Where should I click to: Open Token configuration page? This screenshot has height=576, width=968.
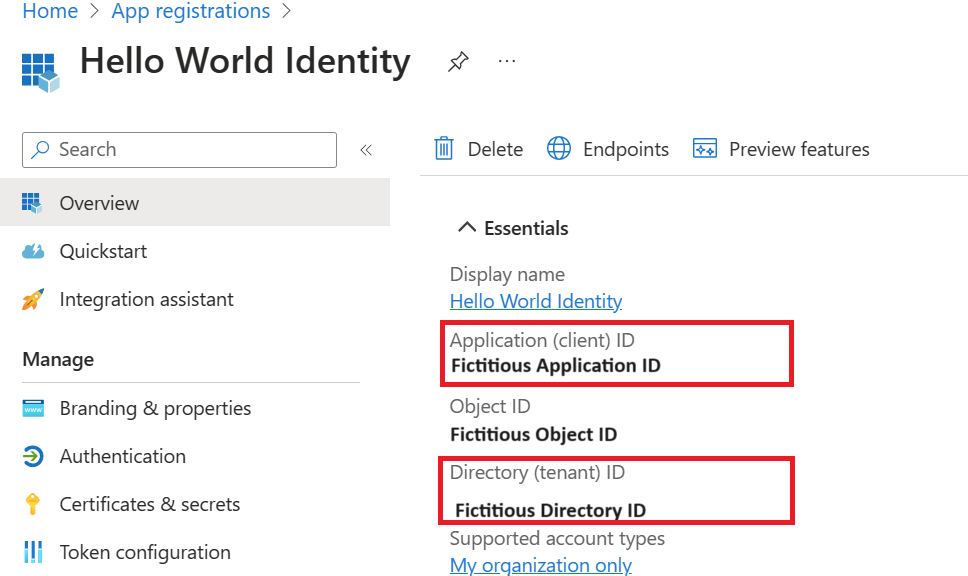pyautogui.click(x=145, y=552)
